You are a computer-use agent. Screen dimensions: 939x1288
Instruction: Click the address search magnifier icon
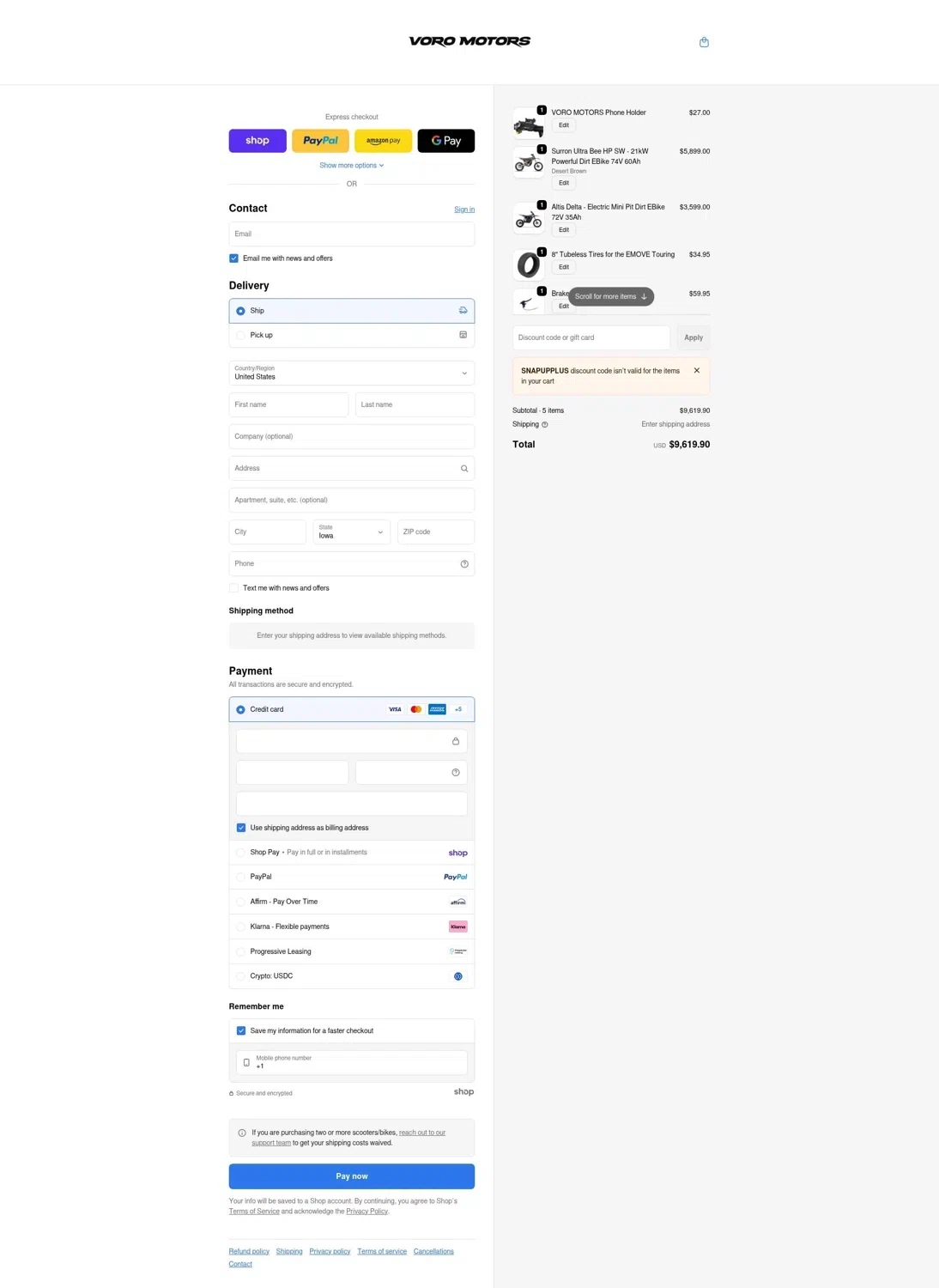(x=464, y=469)
